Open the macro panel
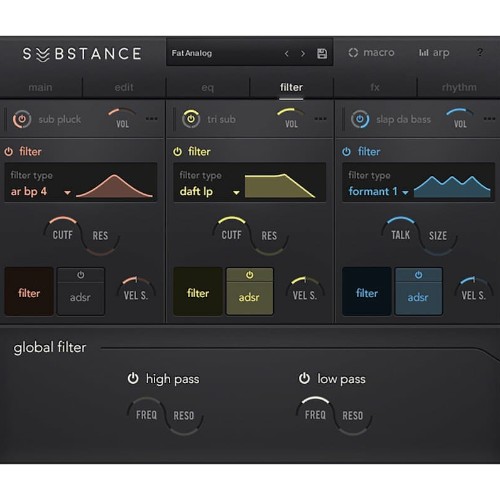Screen dimensions: 500x500 [x=371, y=53]
